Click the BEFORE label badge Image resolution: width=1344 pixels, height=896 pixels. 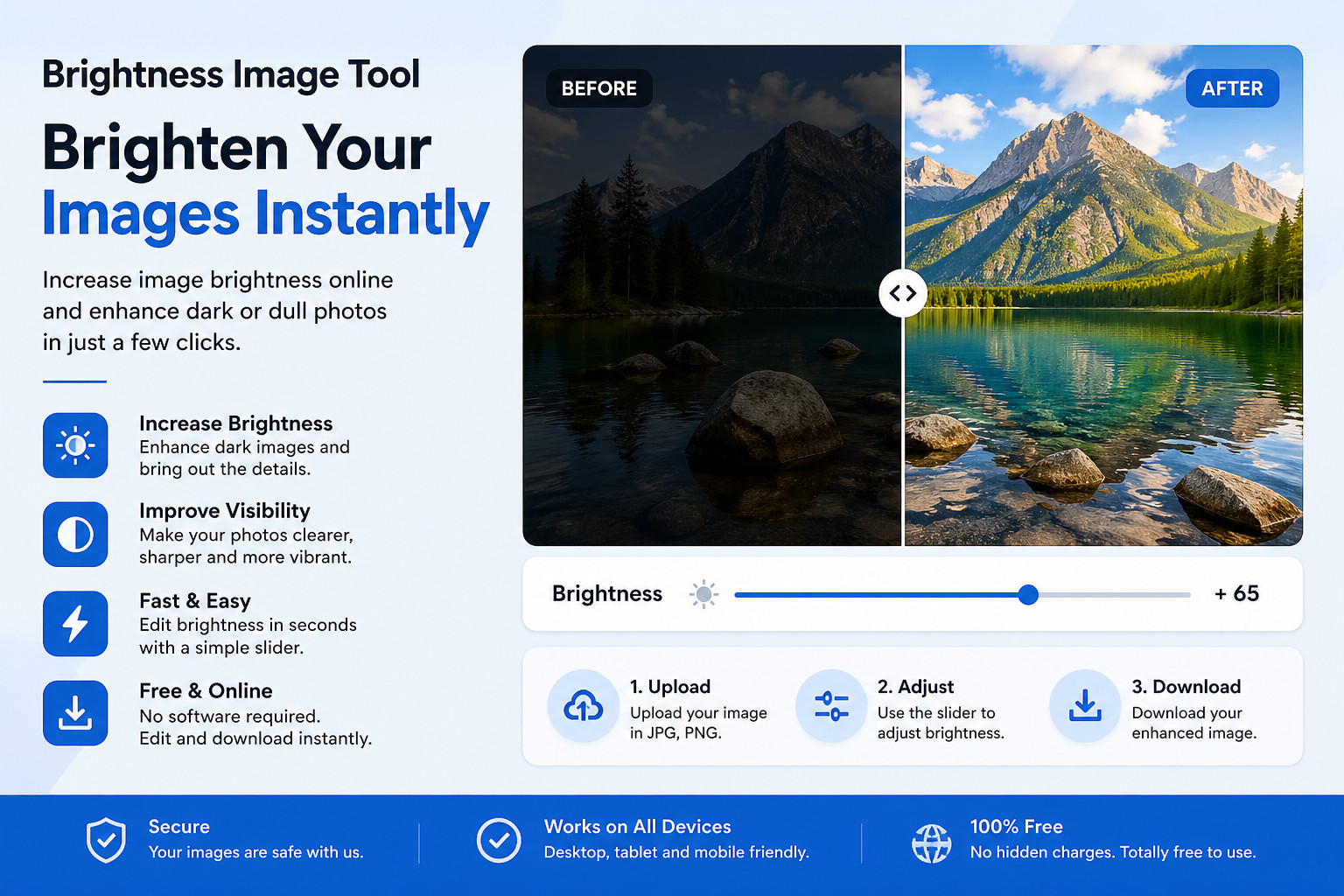599,88
